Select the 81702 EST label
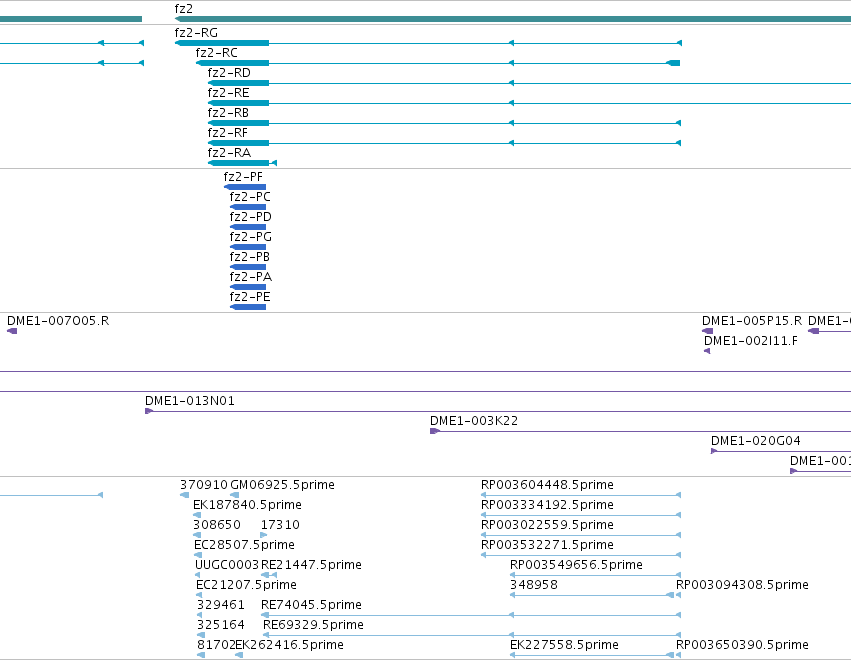The width and height of the screenshot is (851, 660). (216, 645)
